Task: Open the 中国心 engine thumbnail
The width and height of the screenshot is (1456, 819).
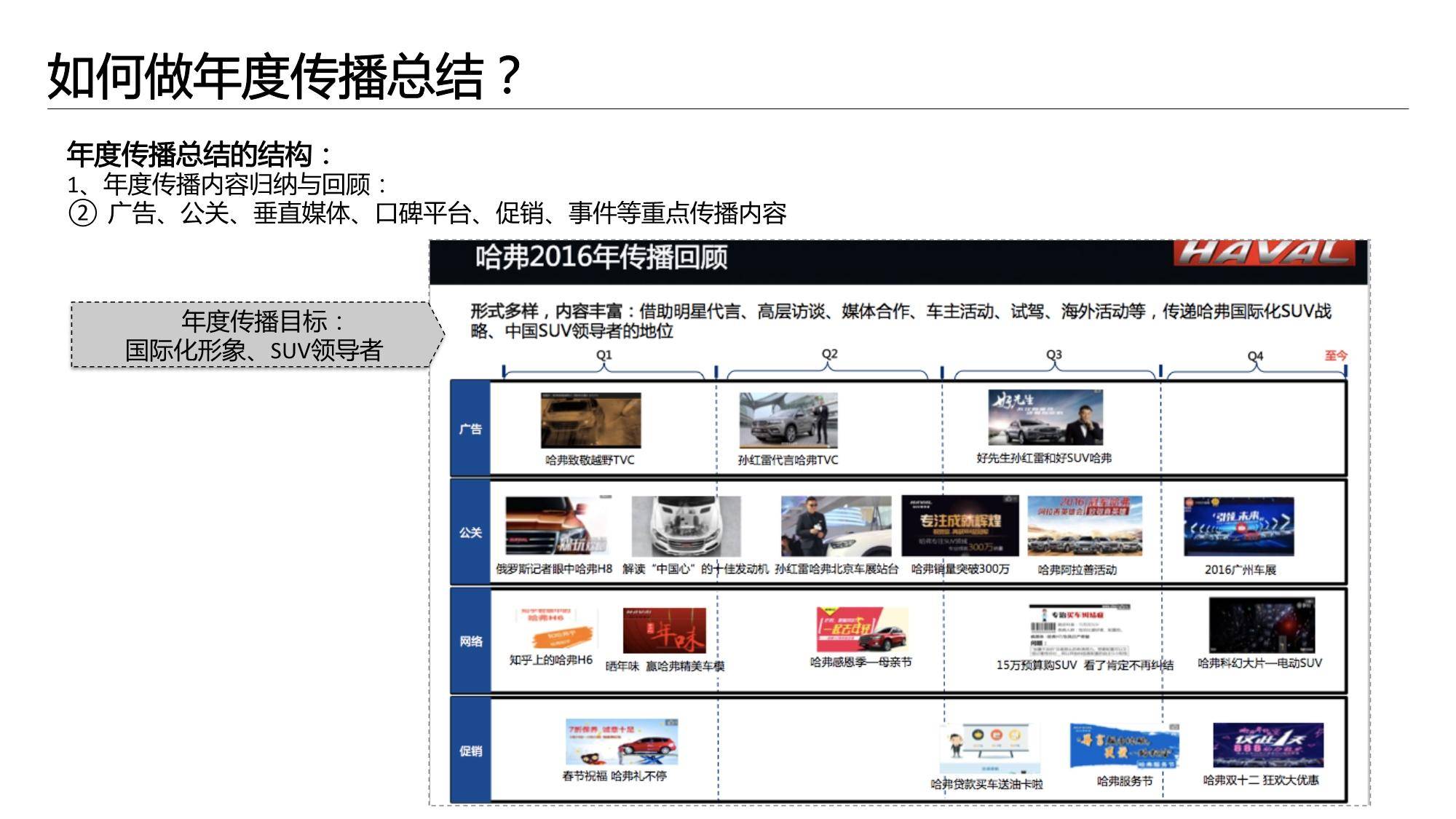Action: click(686, 526)
